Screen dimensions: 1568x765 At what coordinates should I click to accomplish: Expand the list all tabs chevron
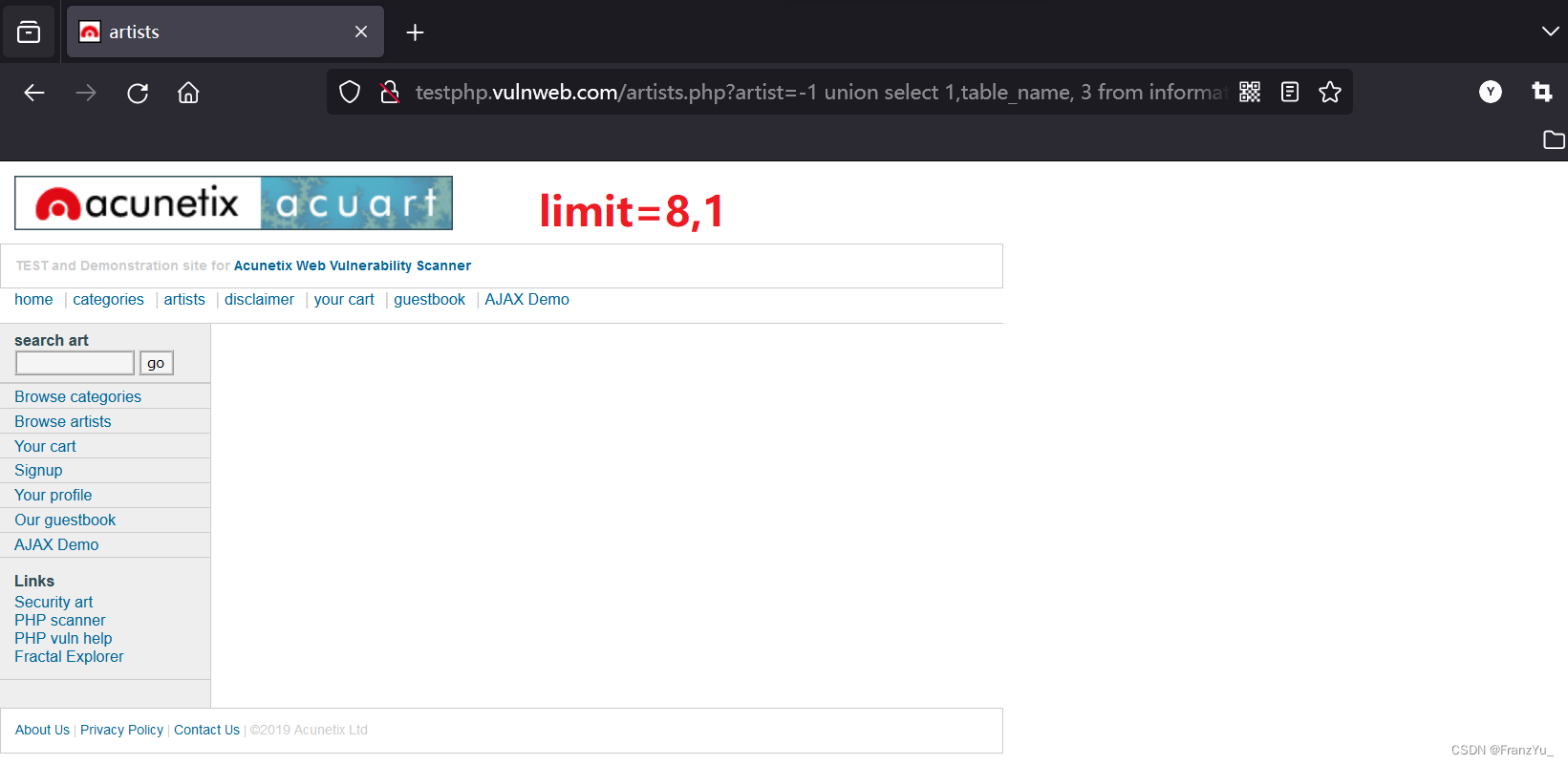(1550, 32)
